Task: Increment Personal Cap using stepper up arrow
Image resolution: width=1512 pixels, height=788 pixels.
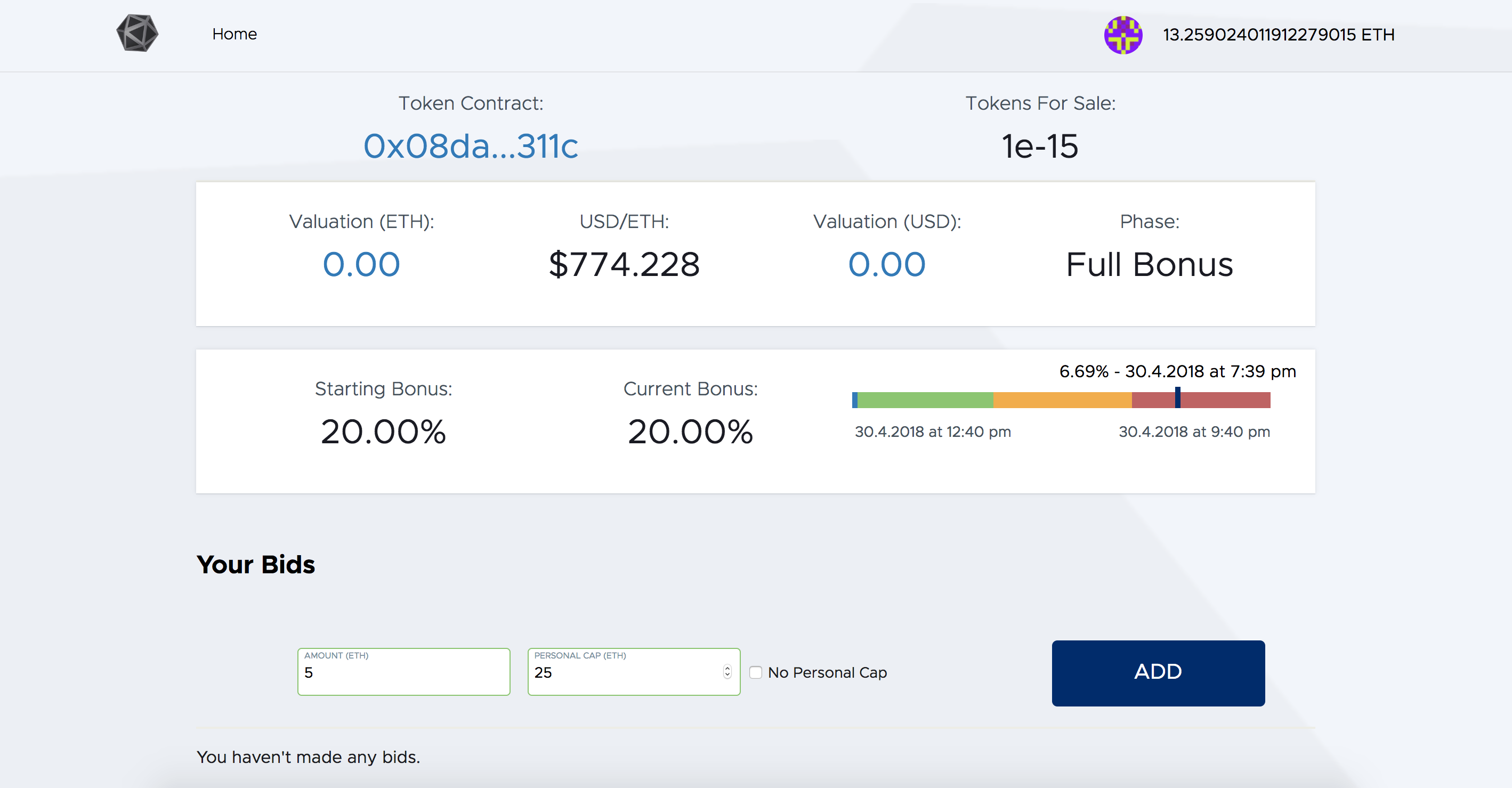Action: pos(727,668)
